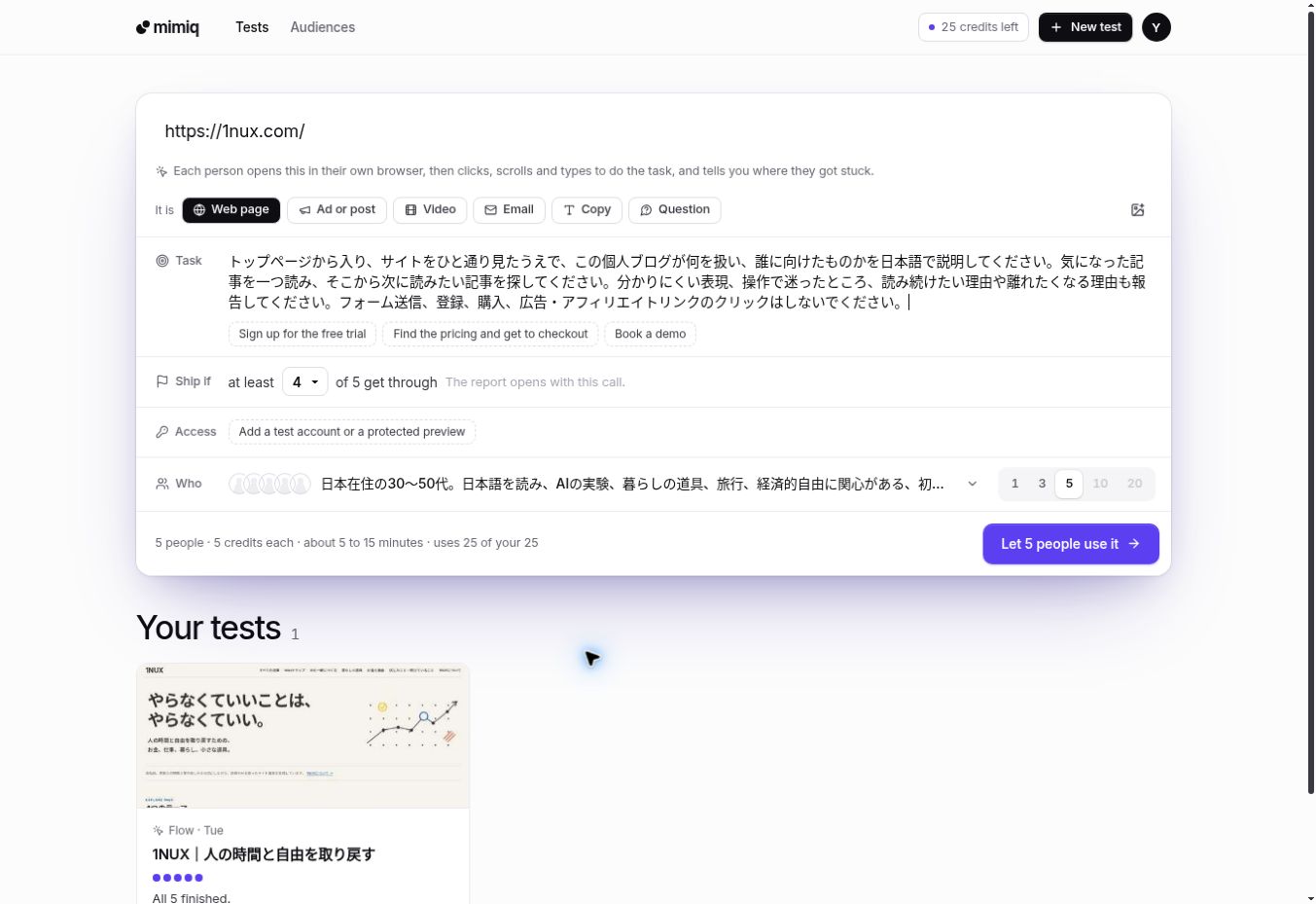1316x904 pixels.
Task: Set participant count to 1
Action: point(1014,484)
